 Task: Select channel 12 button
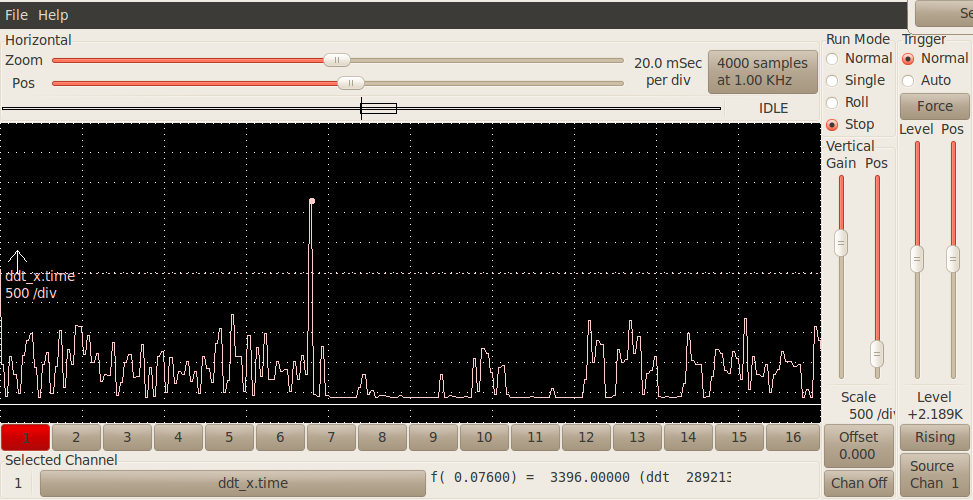[x=586, y=438]
